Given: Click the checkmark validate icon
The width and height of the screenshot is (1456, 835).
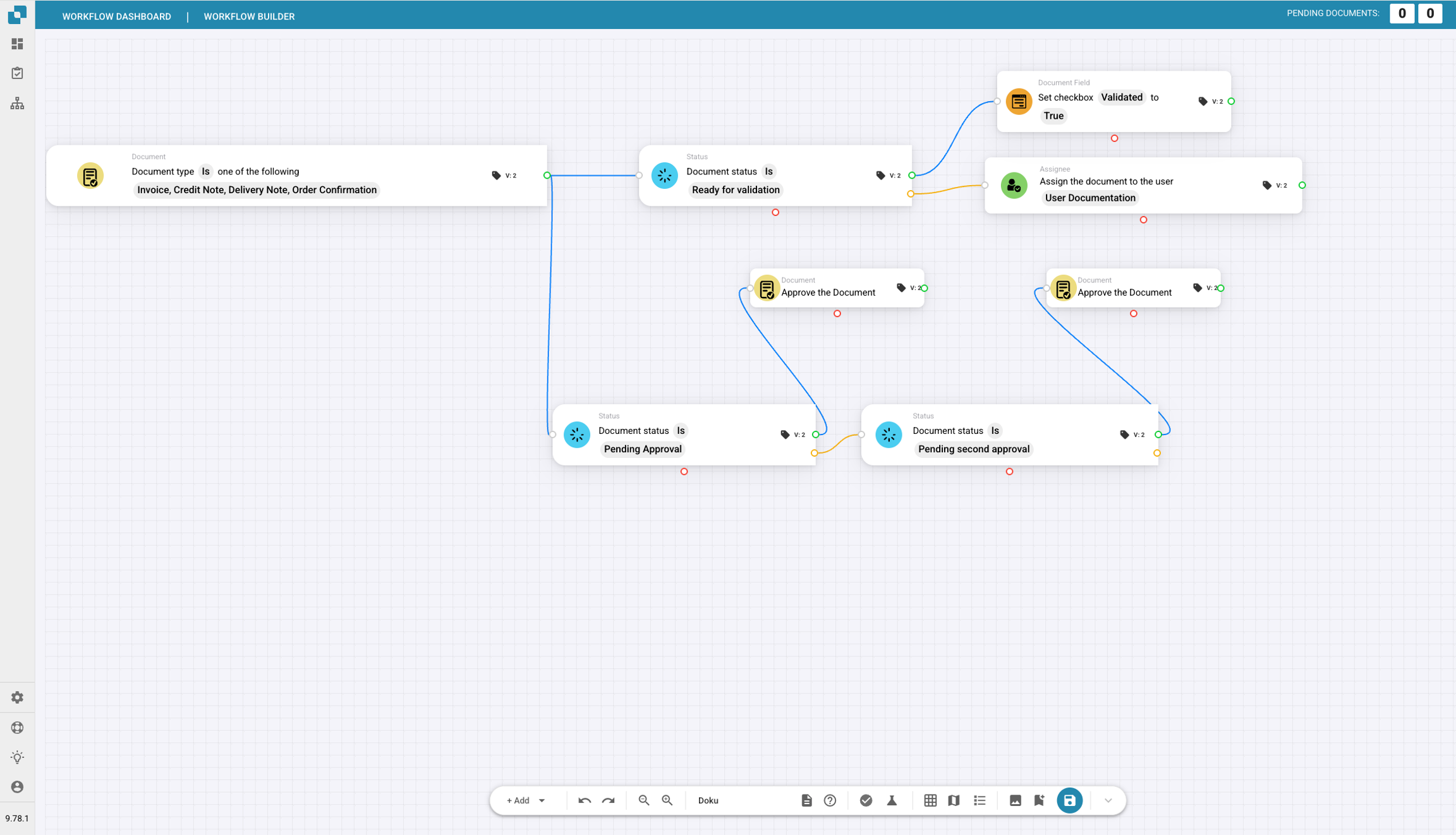Looking at the screenshot, I should pos(866,800).
